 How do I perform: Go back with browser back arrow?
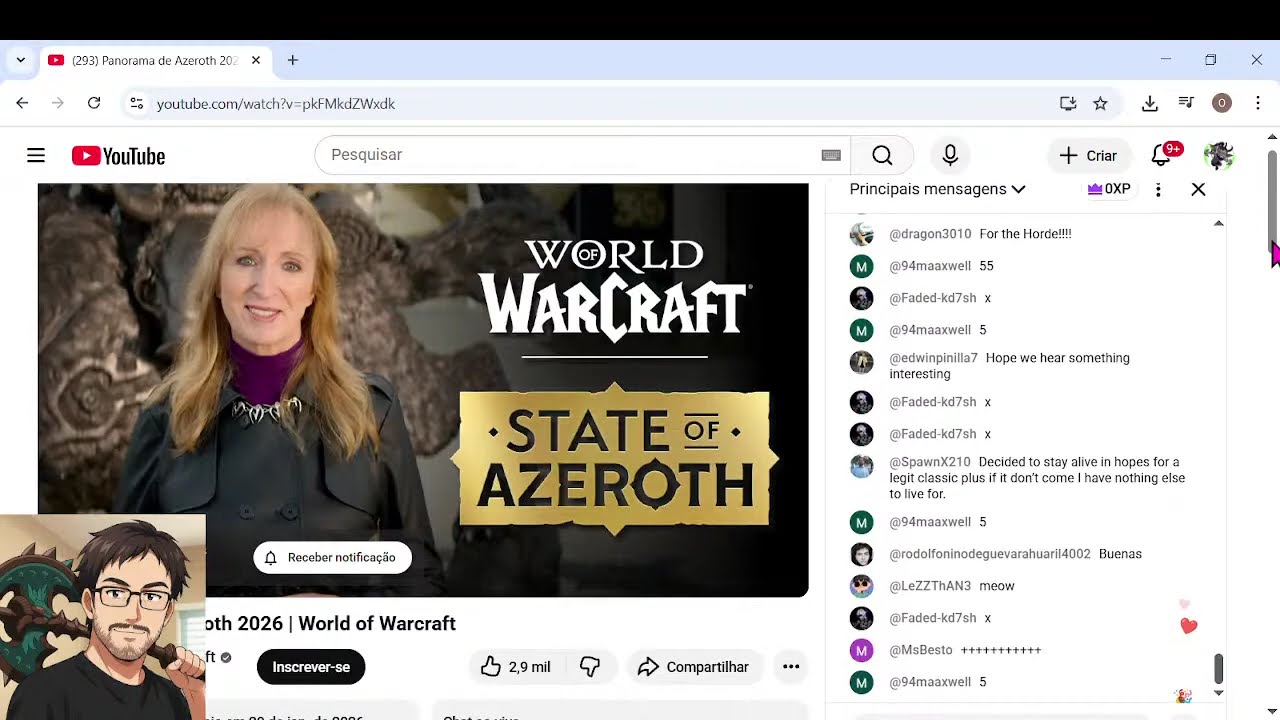click(22, 103)
